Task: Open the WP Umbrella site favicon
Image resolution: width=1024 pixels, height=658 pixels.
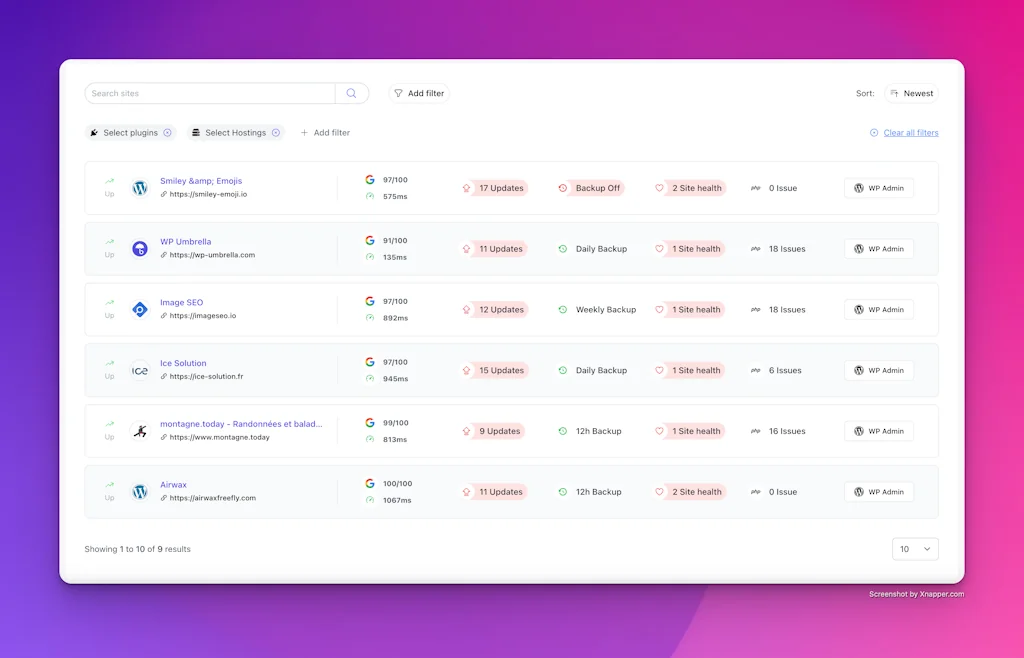Action: pyautogui.click(x=139, y=248)
